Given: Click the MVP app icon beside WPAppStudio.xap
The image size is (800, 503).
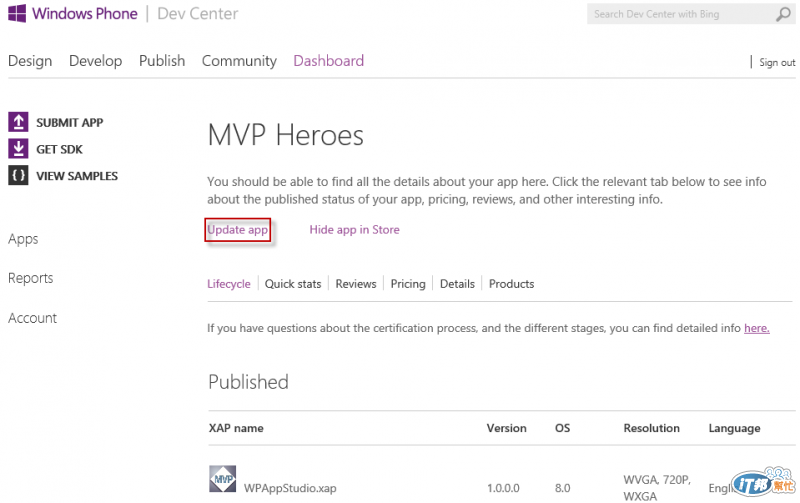Looking at the screenshot, I should [222, 479].
